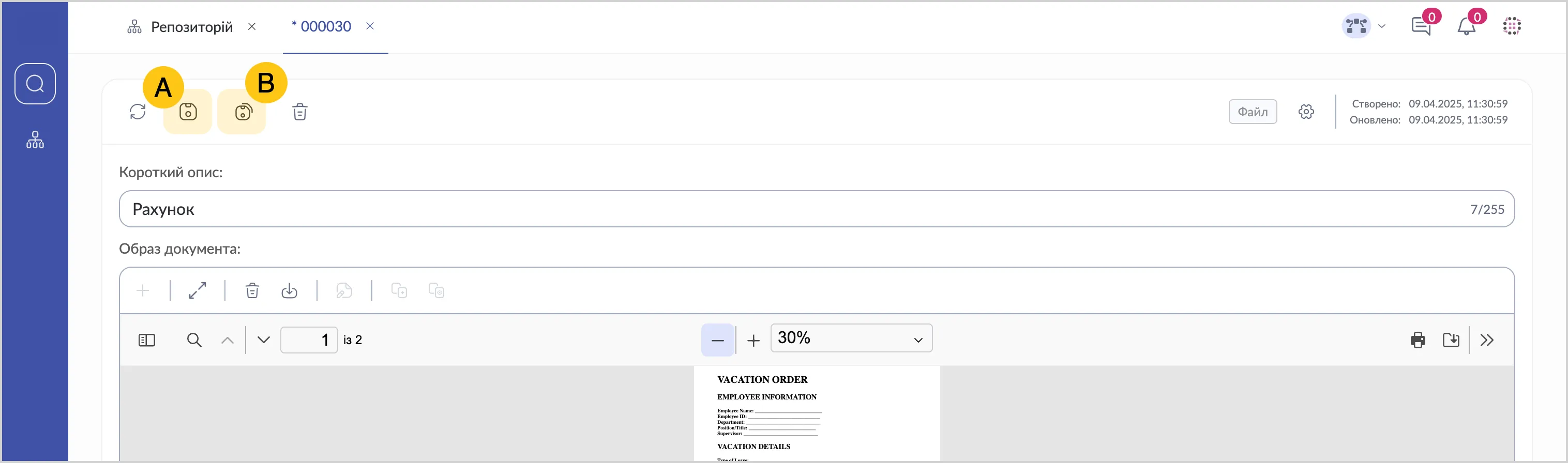Select the 000030 document tab
Image resolution: width=1568 pixels, height=463 pixels.
tap(326, 27)
